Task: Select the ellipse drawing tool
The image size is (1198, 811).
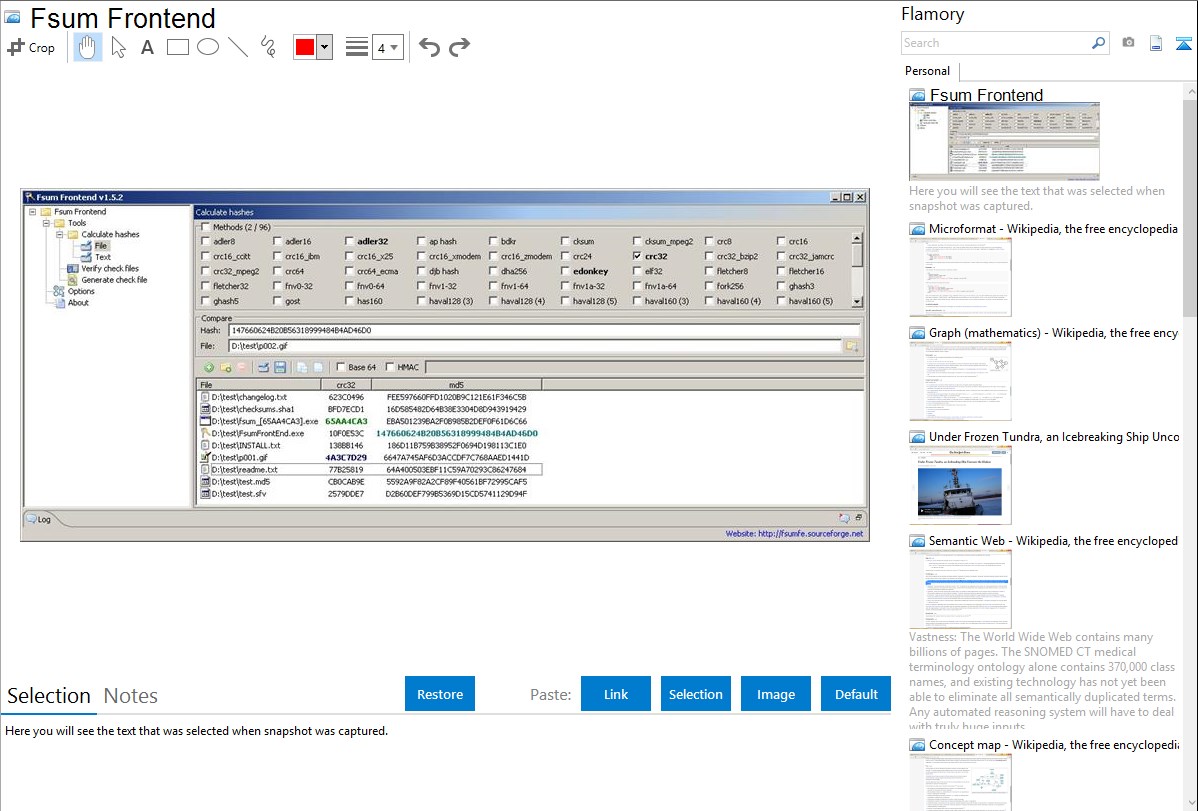Action: point(208,47)
